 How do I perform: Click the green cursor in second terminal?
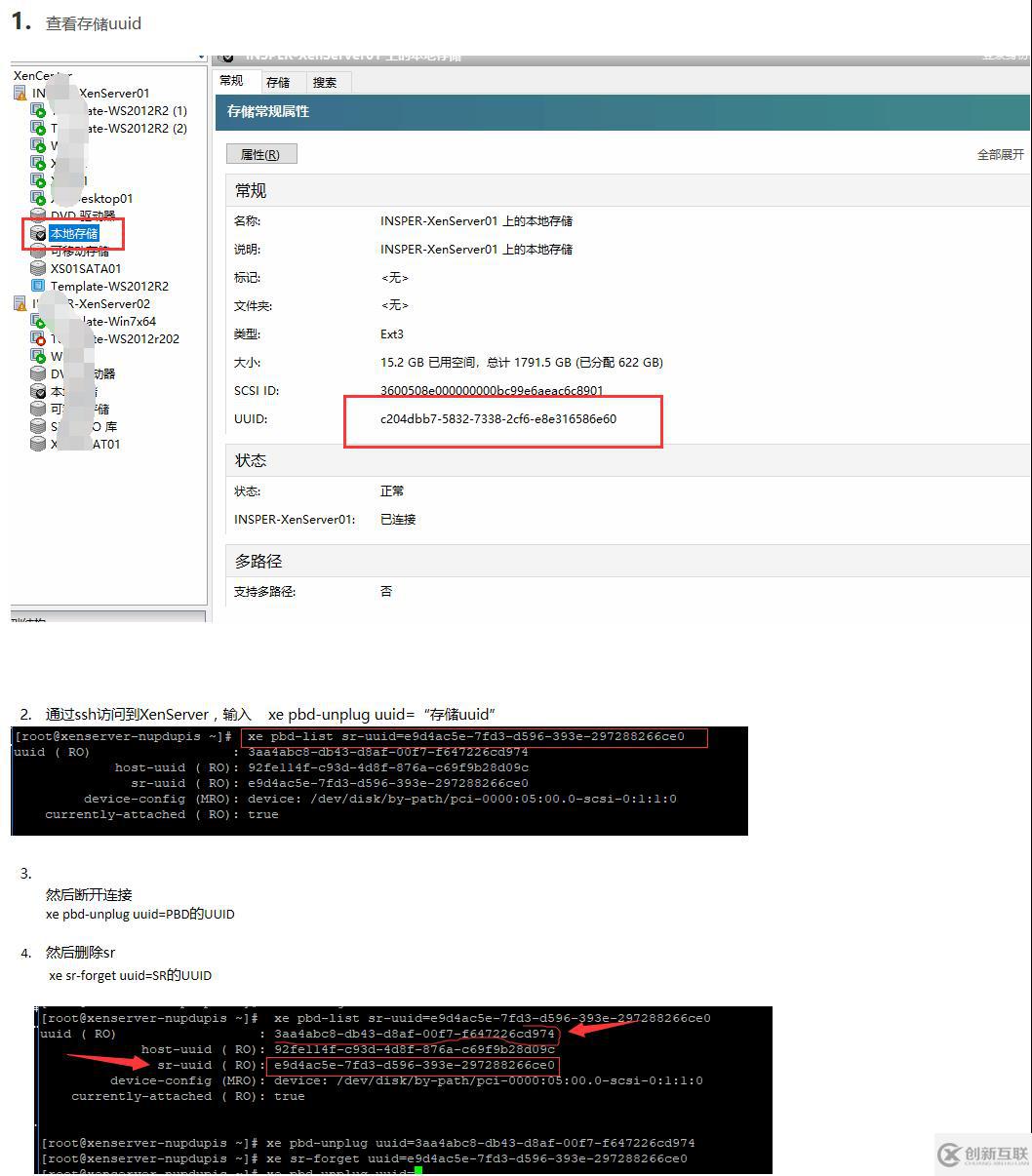click(418, 1170)
